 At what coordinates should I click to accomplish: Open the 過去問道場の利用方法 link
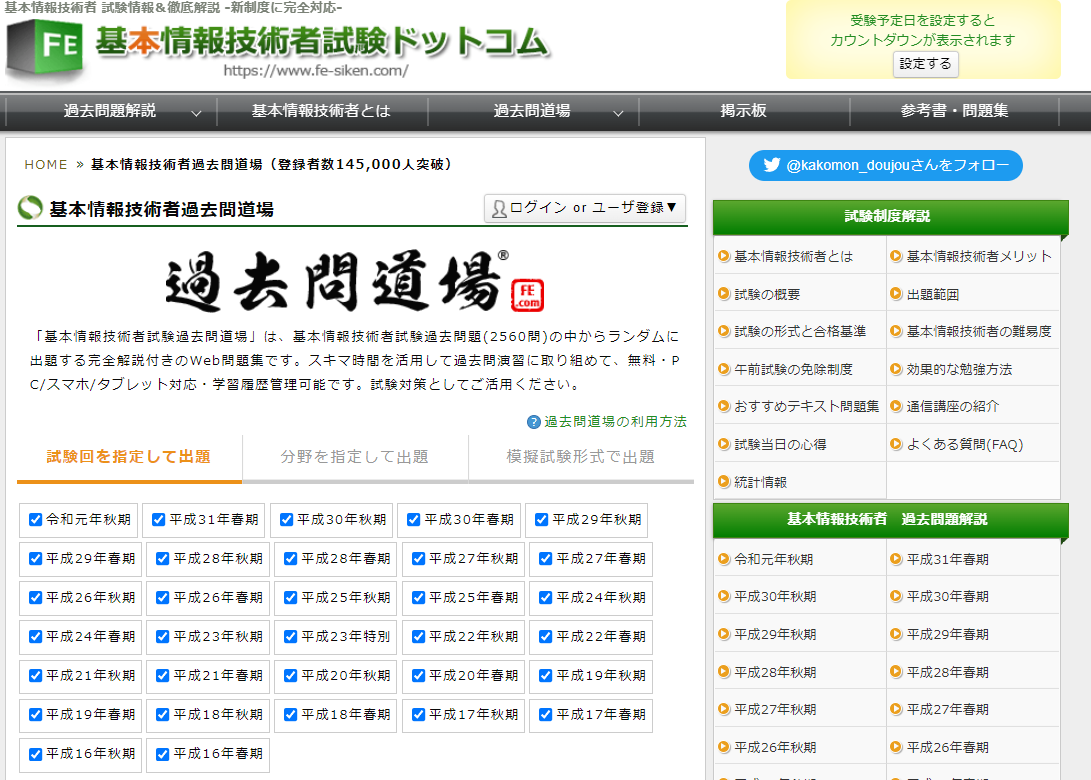615,422
